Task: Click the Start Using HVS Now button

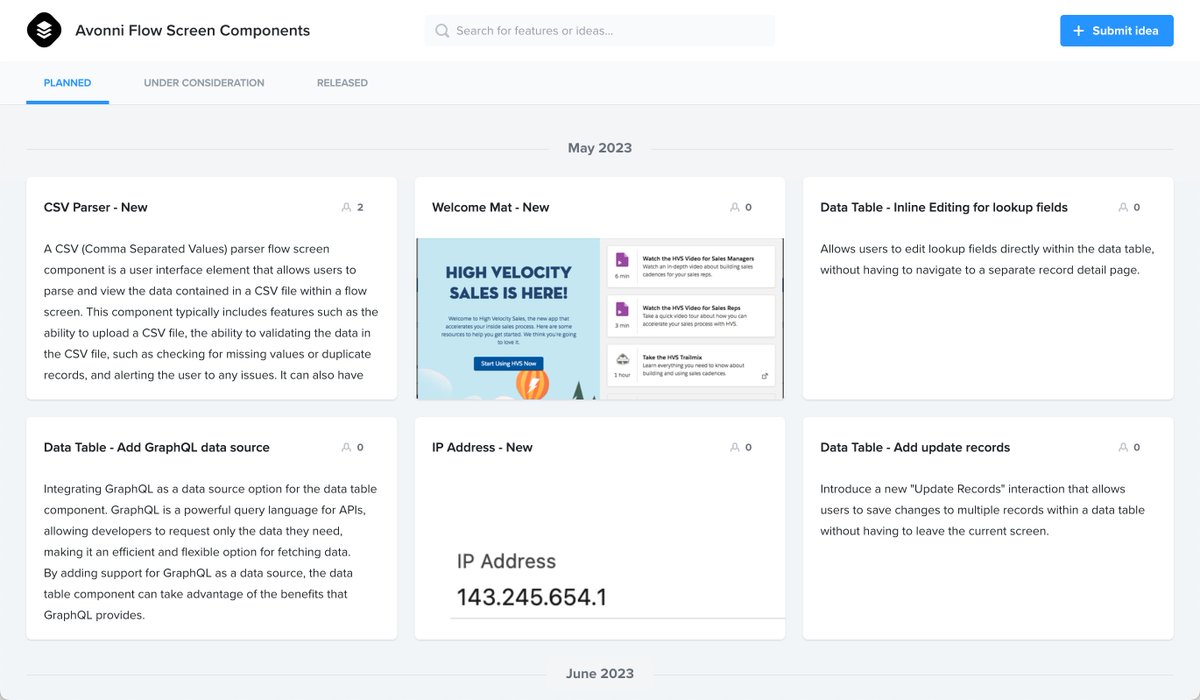Action: [x=508, y=364]
